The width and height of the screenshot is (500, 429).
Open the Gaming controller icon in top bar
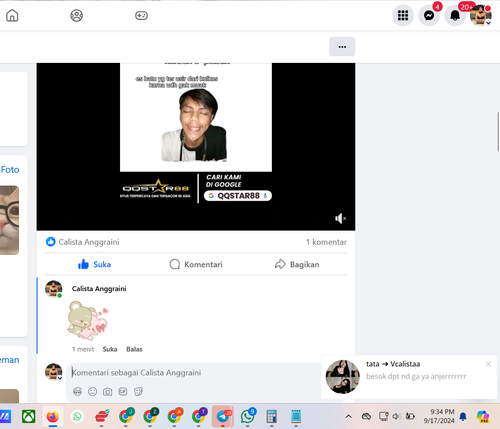point(141,15)
